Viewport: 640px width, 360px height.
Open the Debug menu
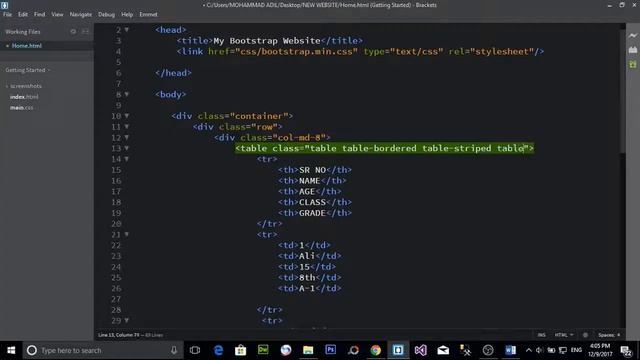[107, 14]
